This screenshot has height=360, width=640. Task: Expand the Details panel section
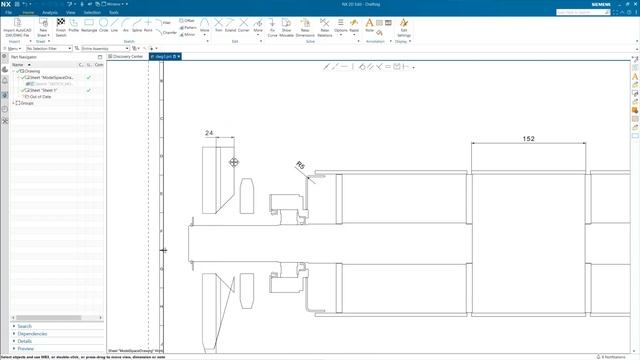[x=14, y=341]
